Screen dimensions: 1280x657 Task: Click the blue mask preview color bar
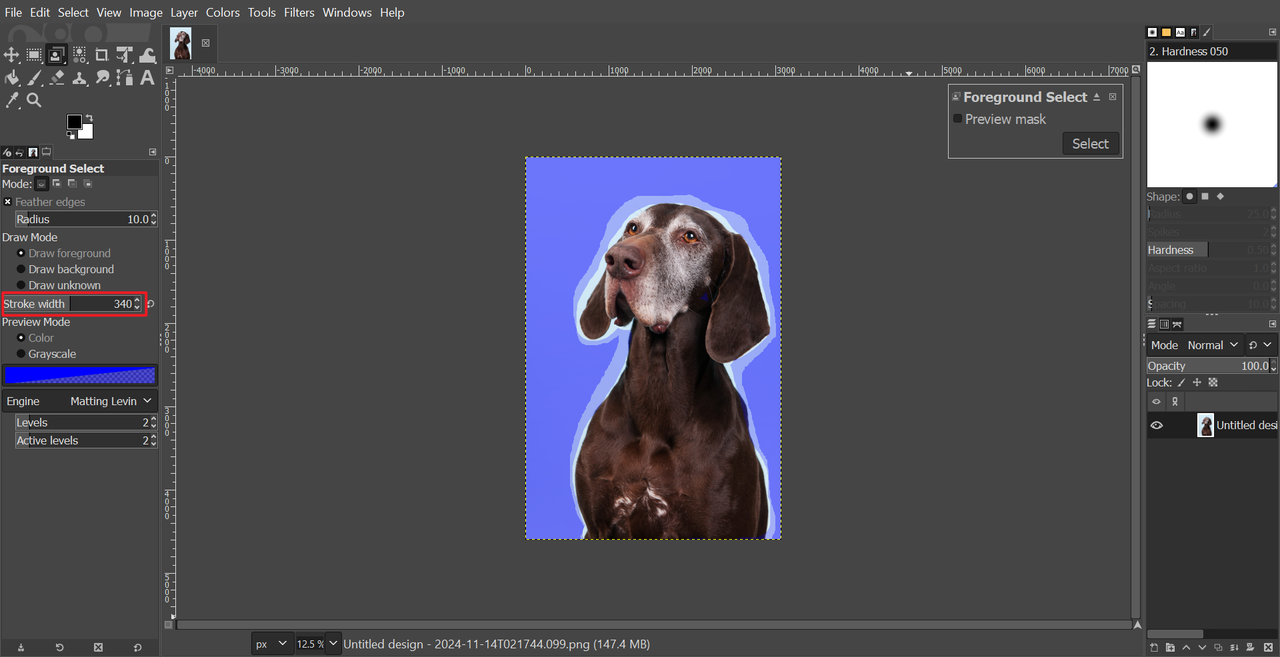point(80,375)
